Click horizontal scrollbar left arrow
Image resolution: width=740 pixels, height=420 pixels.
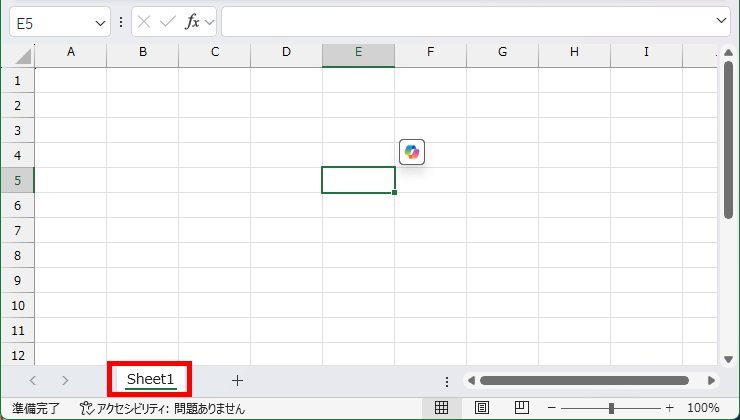coord(471,380)
